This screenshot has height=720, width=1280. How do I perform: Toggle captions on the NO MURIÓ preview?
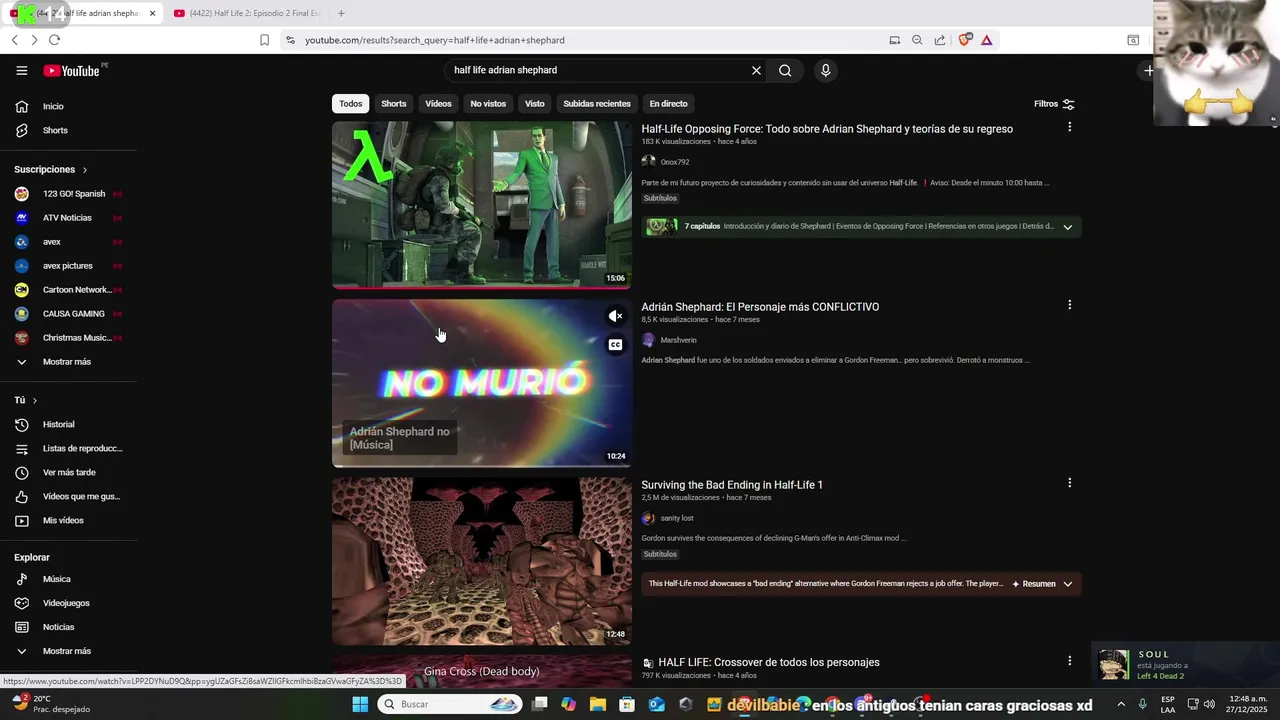(x=615, y=345)
